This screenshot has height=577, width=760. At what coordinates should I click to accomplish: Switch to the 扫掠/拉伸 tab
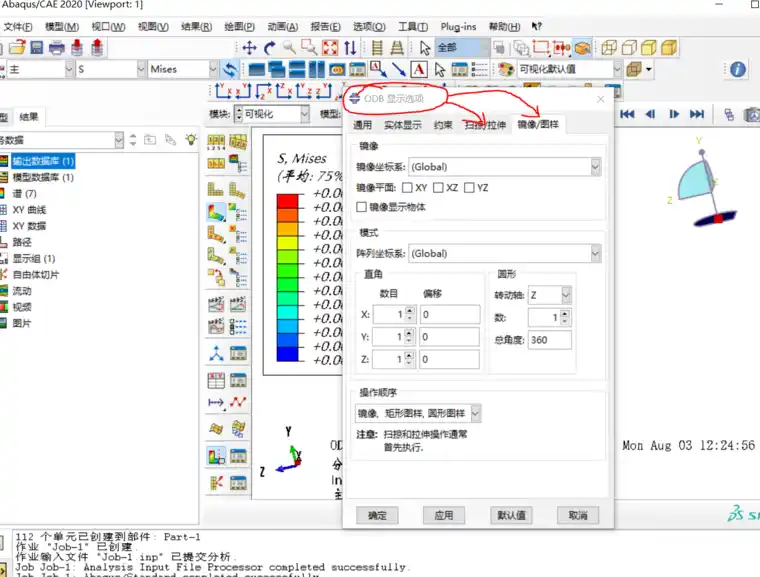pyautogui.click(x=485, y=125)
